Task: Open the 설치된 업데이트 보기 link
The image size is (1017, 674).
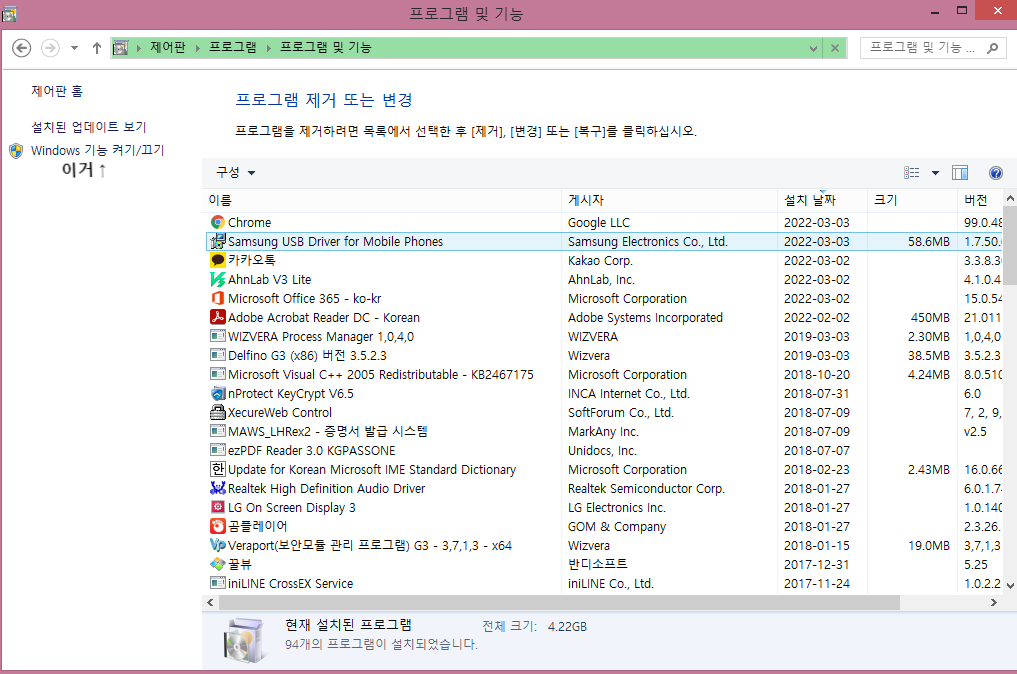Action: (89, 127)
